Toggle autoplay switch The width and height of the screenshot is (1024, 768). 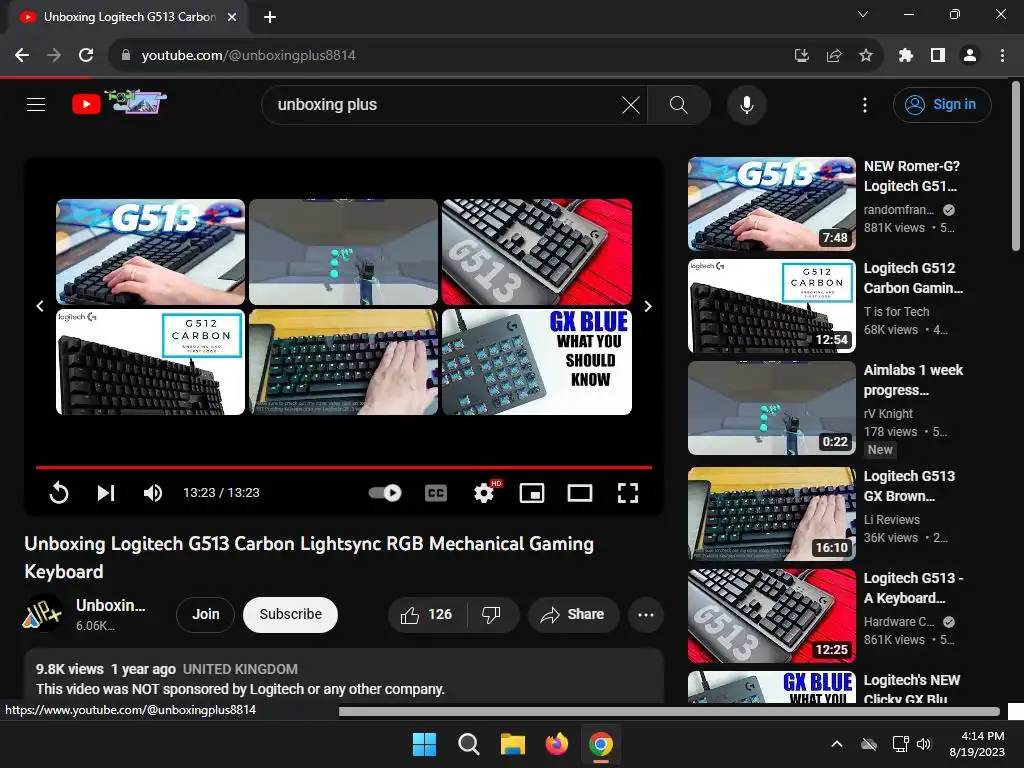point(385,493)
